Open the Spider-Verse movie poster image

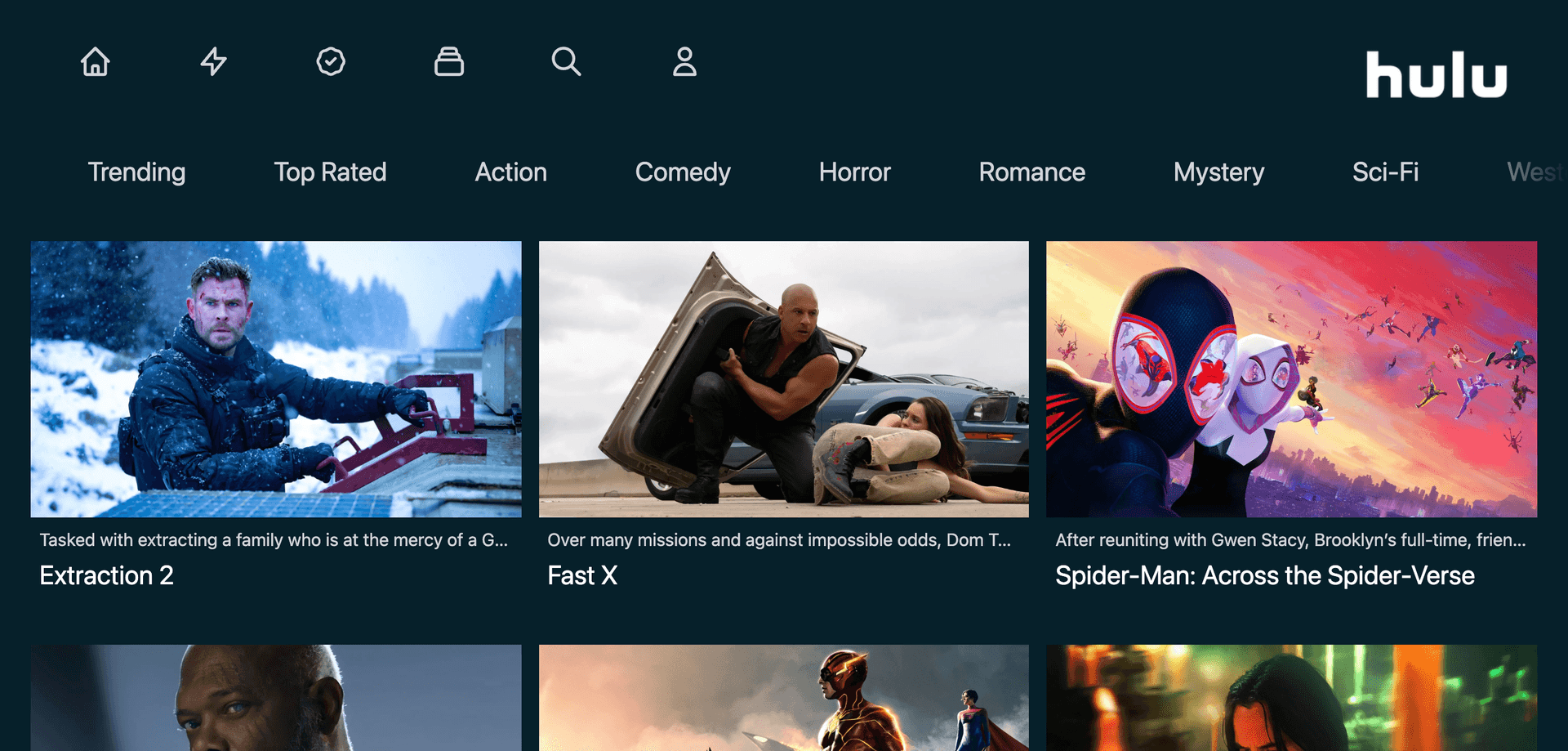(1291, 378)
